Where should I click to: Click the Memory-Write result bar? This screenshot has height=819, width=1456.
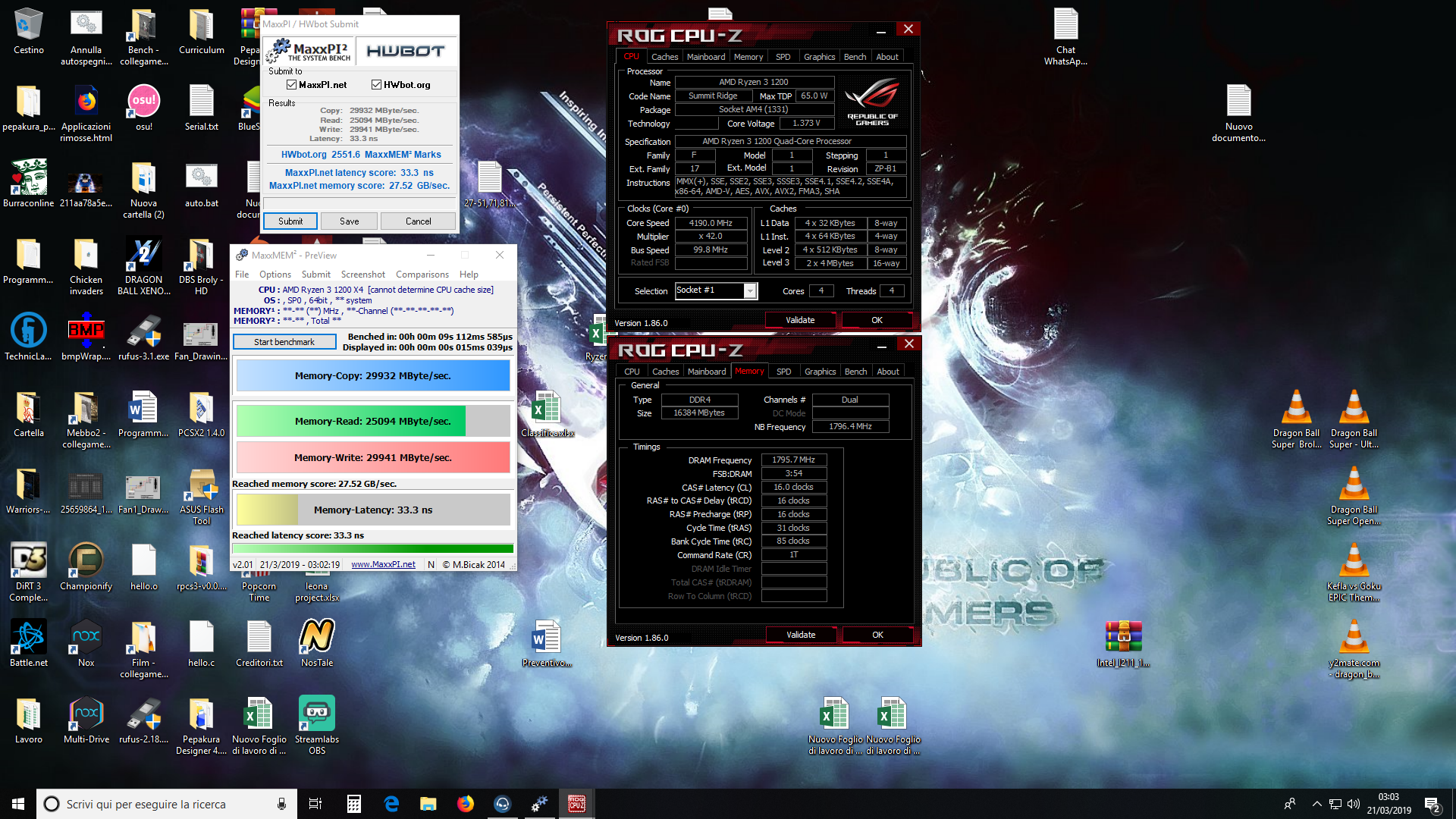point(373,457)
